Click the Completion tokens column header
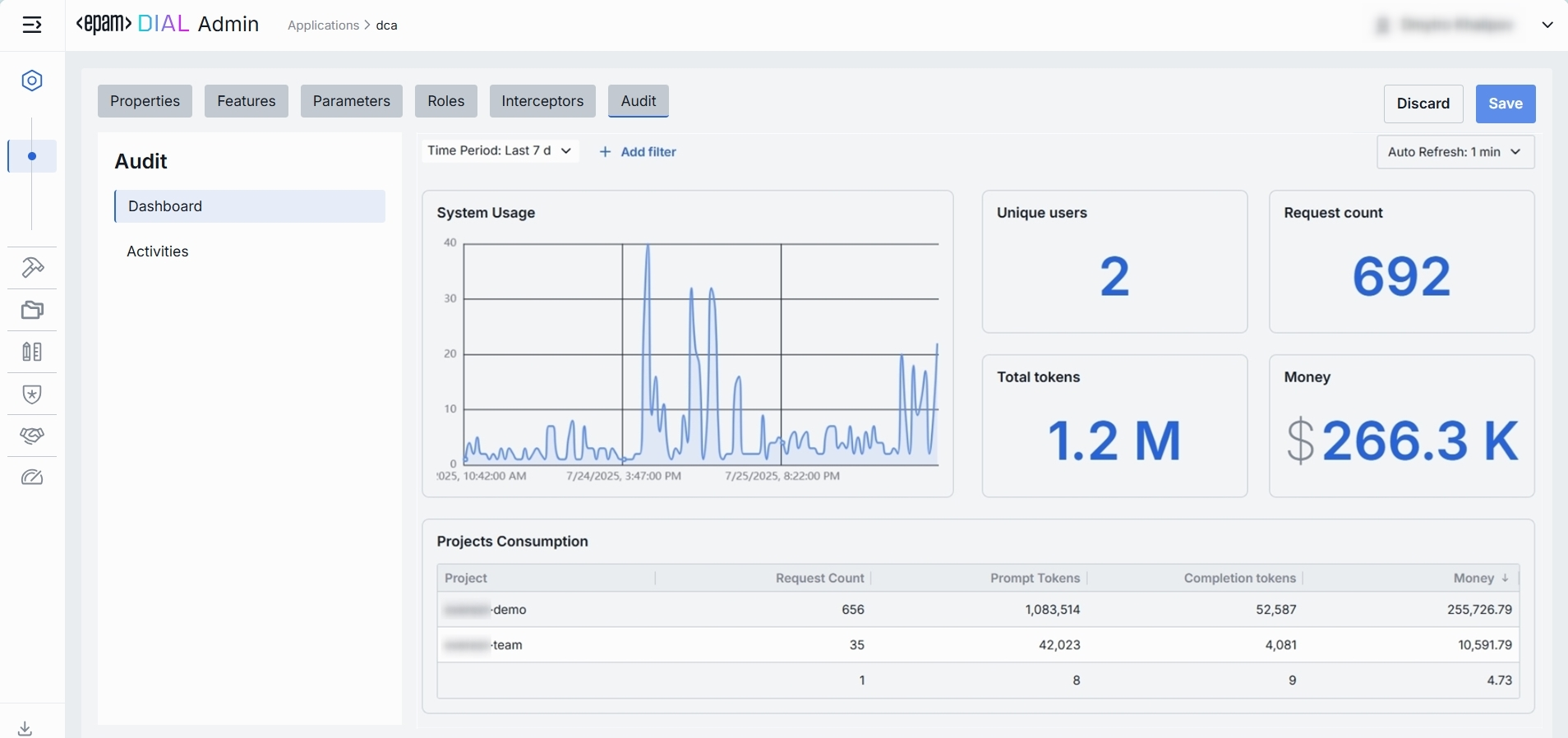The width and height of the screenshot is (1568, 738). [x=1196, y=579]
